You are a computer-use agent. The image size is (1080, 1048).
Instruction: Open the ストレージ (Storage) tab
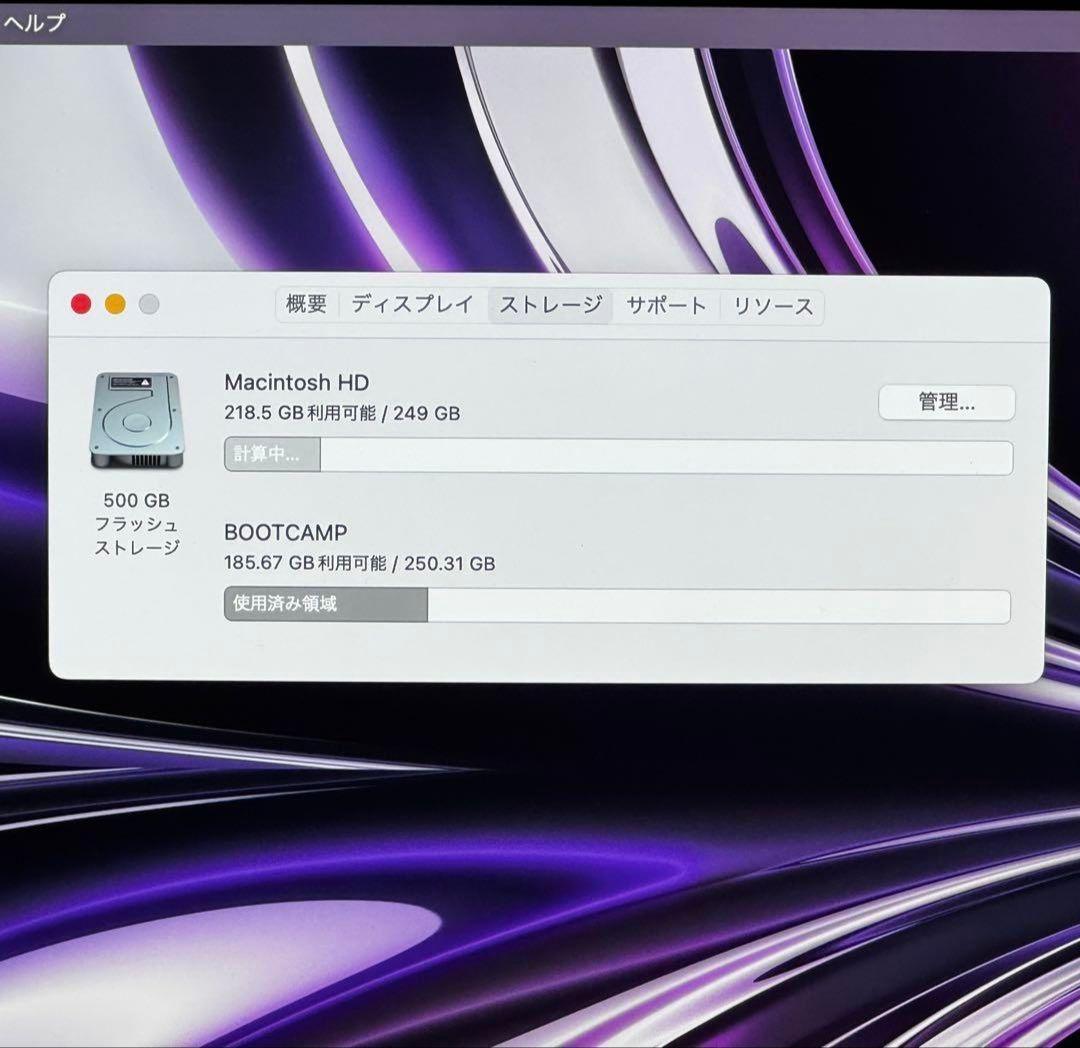[x=551, y=306]
